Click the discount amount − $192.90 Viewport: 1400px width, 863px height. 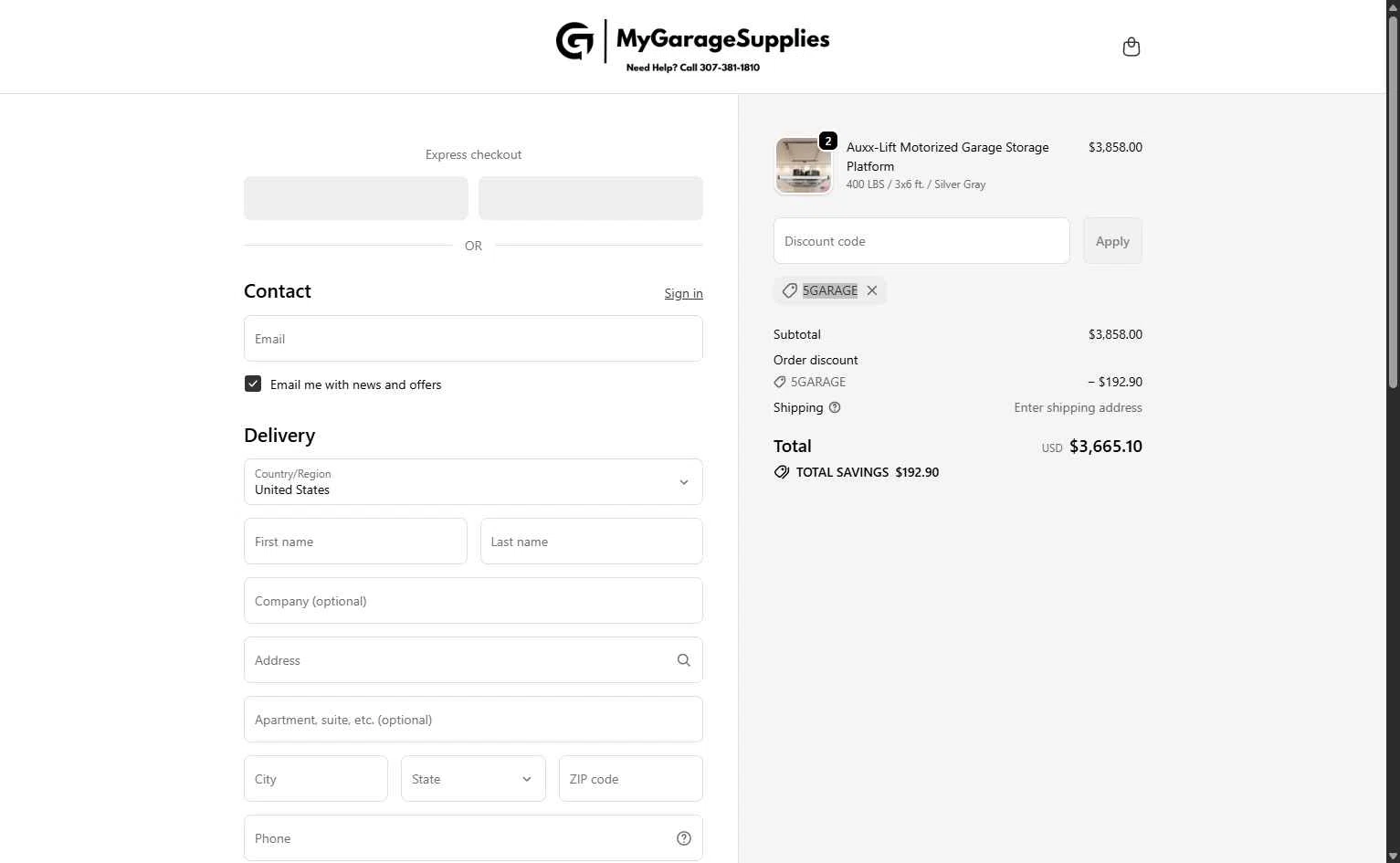pyautogui.click(x=1115, y=382)
